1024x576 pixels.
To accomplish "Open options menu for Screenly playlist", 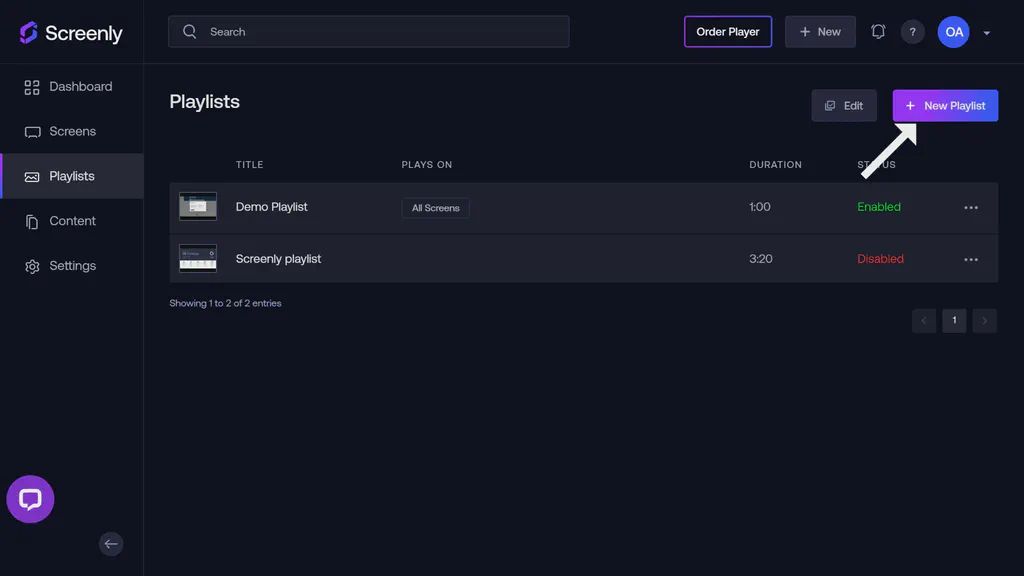I will [970, 259].
